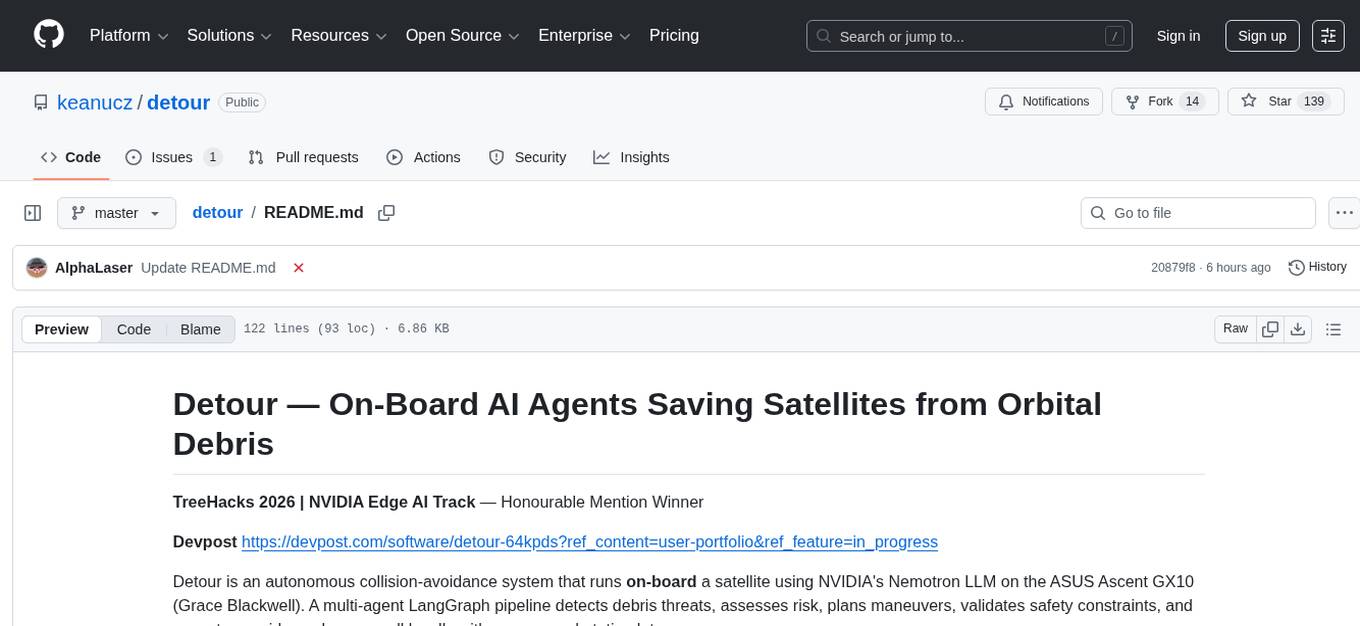Open the appearance settings icon
Viewport: 1360px width, 626px height.
[x=1328, y=36]
